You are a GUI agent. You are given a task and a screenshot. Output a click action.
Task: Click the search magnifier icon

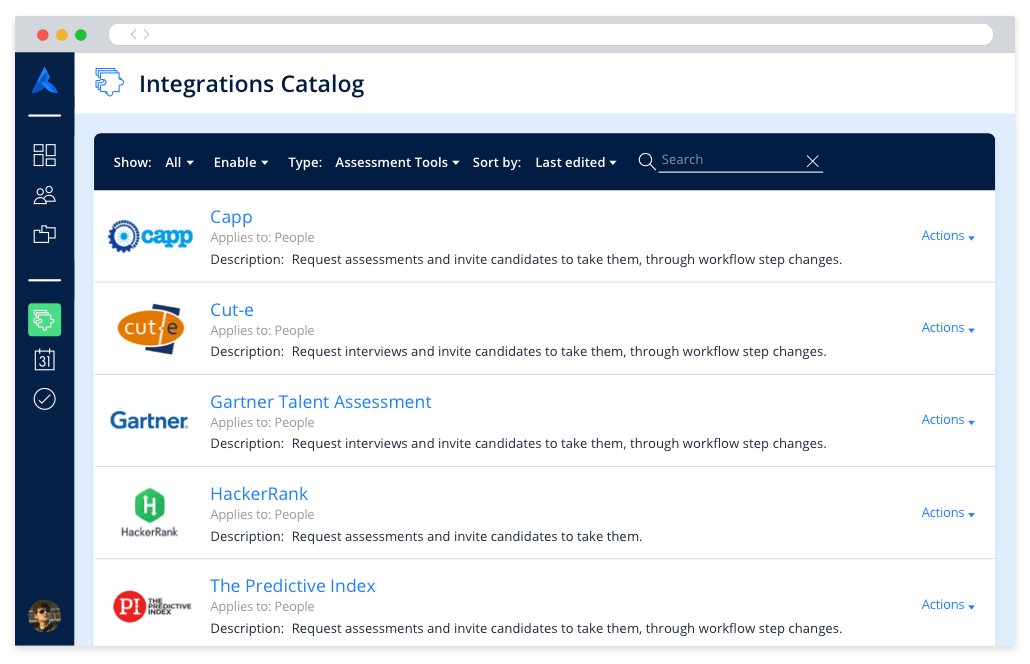tap(646, 161)
